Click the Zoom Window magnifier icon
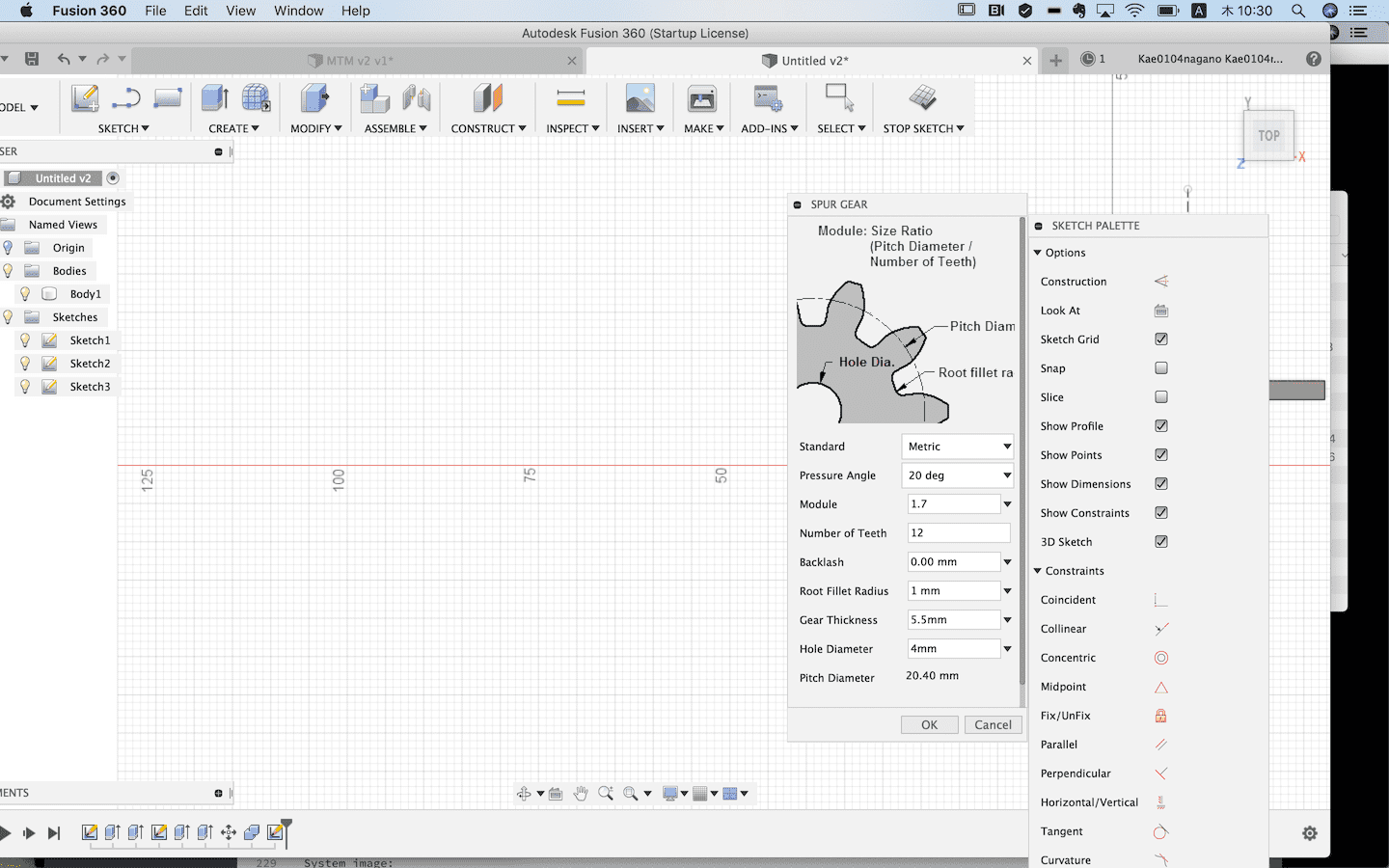 point(631,793)
